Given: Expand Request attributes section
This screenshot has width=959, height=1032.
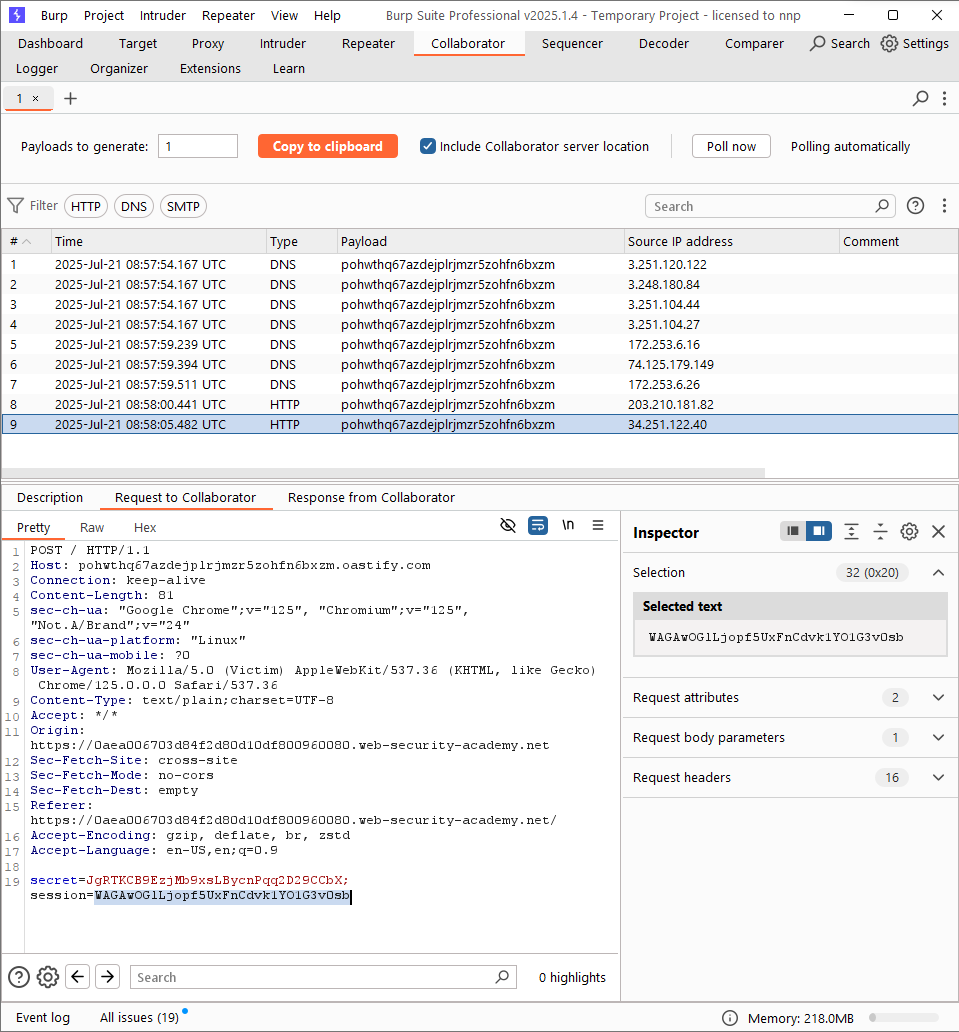Looking at the screenshot, I should pyautogui.click(x=939, y=698).
